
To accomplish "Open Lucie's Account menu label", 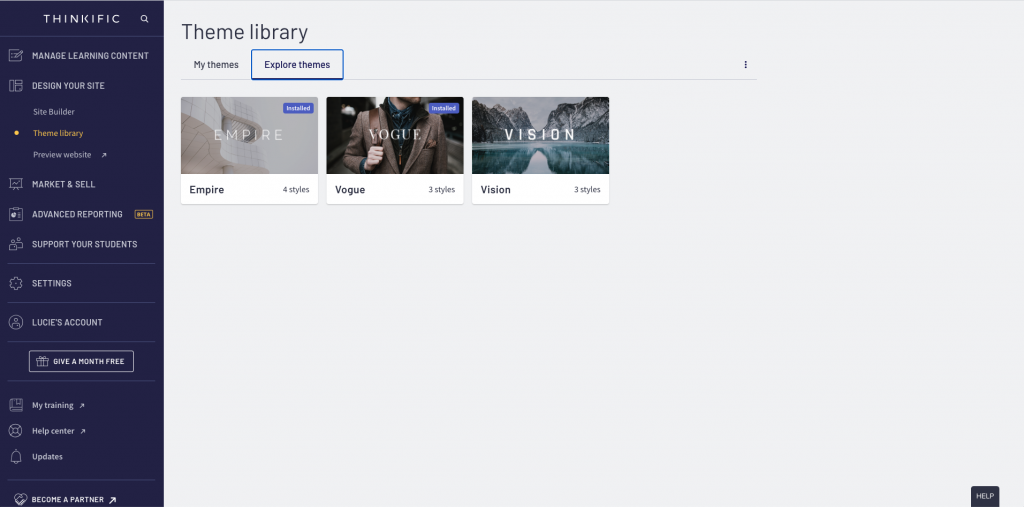I will click(67, 322).
